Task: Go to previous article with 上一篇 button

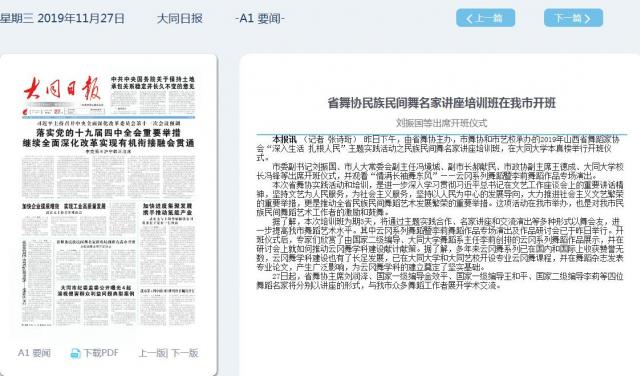Action: pyautogui.click(x=485, y=18)
